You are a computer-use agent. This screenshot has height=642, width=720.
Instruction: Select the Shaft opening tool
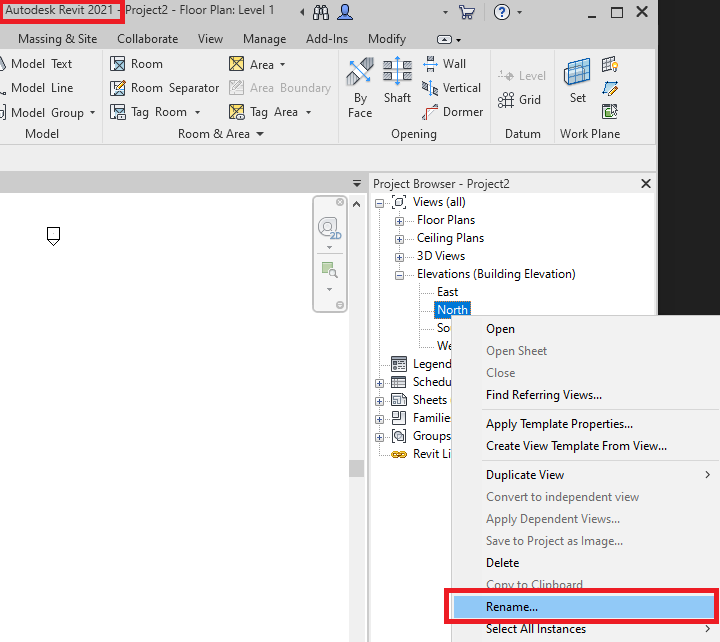tap(397, 80)
